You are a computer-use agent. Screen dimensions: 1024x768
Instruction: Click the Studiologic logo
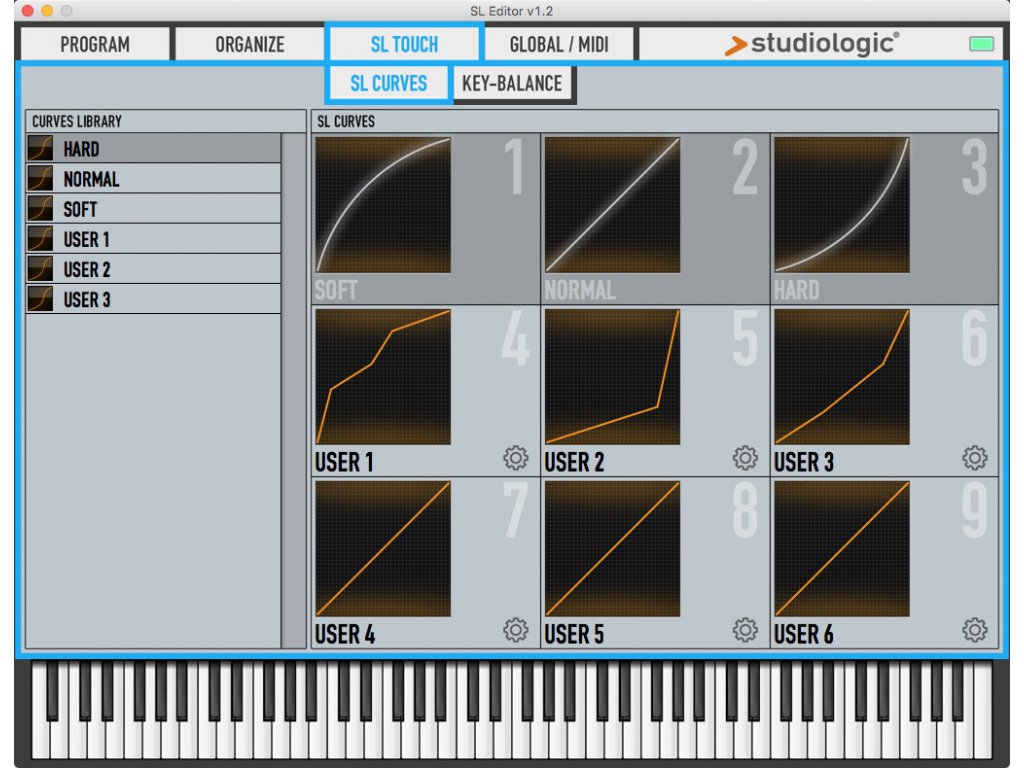tap(812, 44)
